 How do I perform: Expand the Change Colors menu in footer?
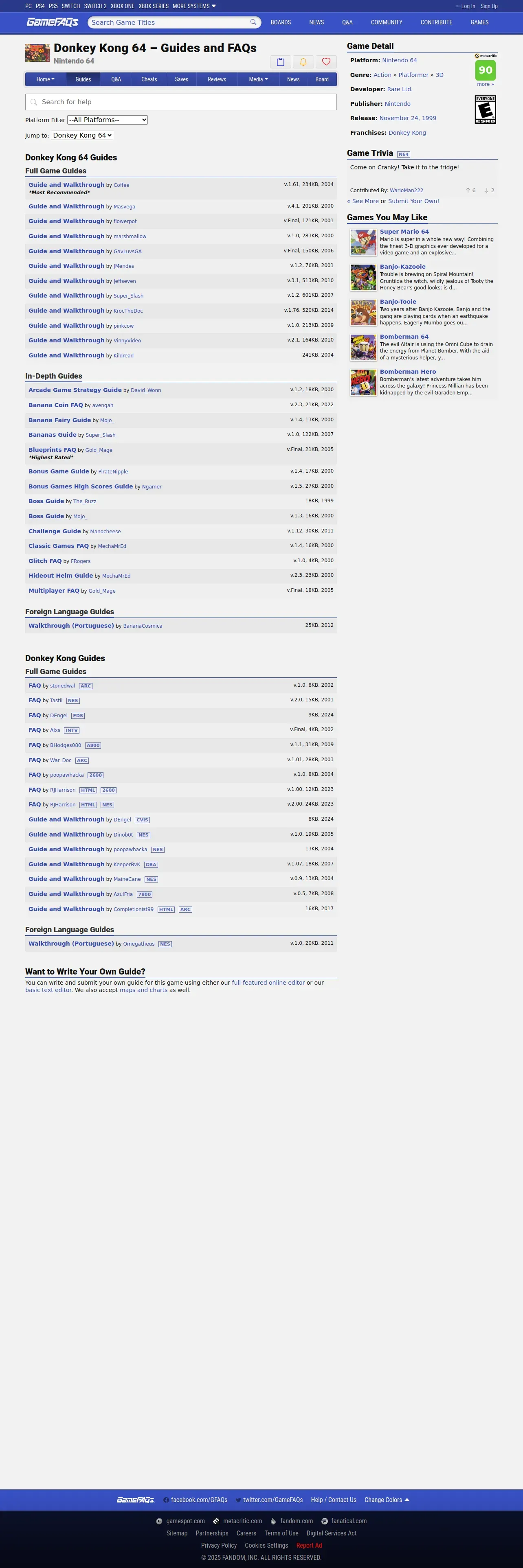pyautogui.click(x=387, y=1499)
